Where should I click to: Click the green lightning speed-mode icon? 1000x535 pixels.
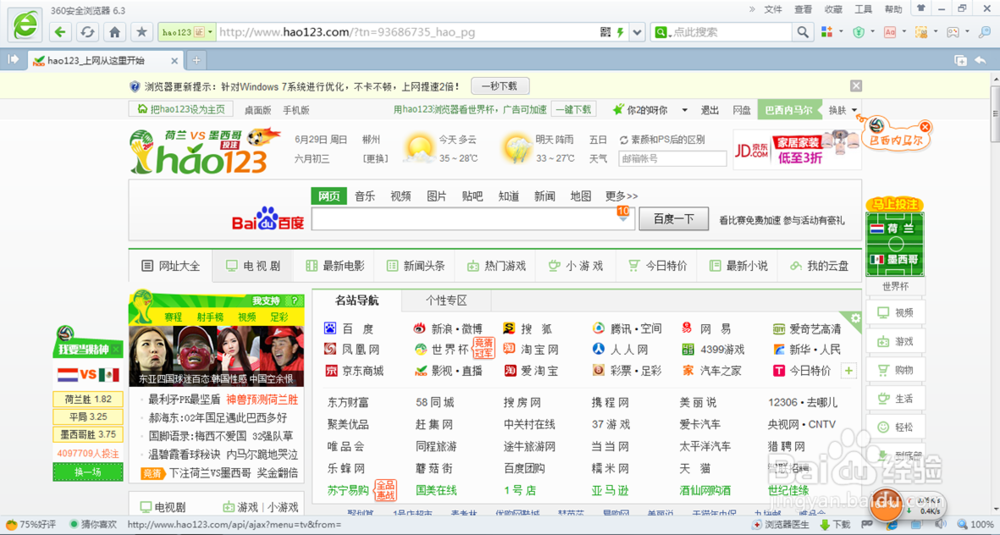click(620, 32)
